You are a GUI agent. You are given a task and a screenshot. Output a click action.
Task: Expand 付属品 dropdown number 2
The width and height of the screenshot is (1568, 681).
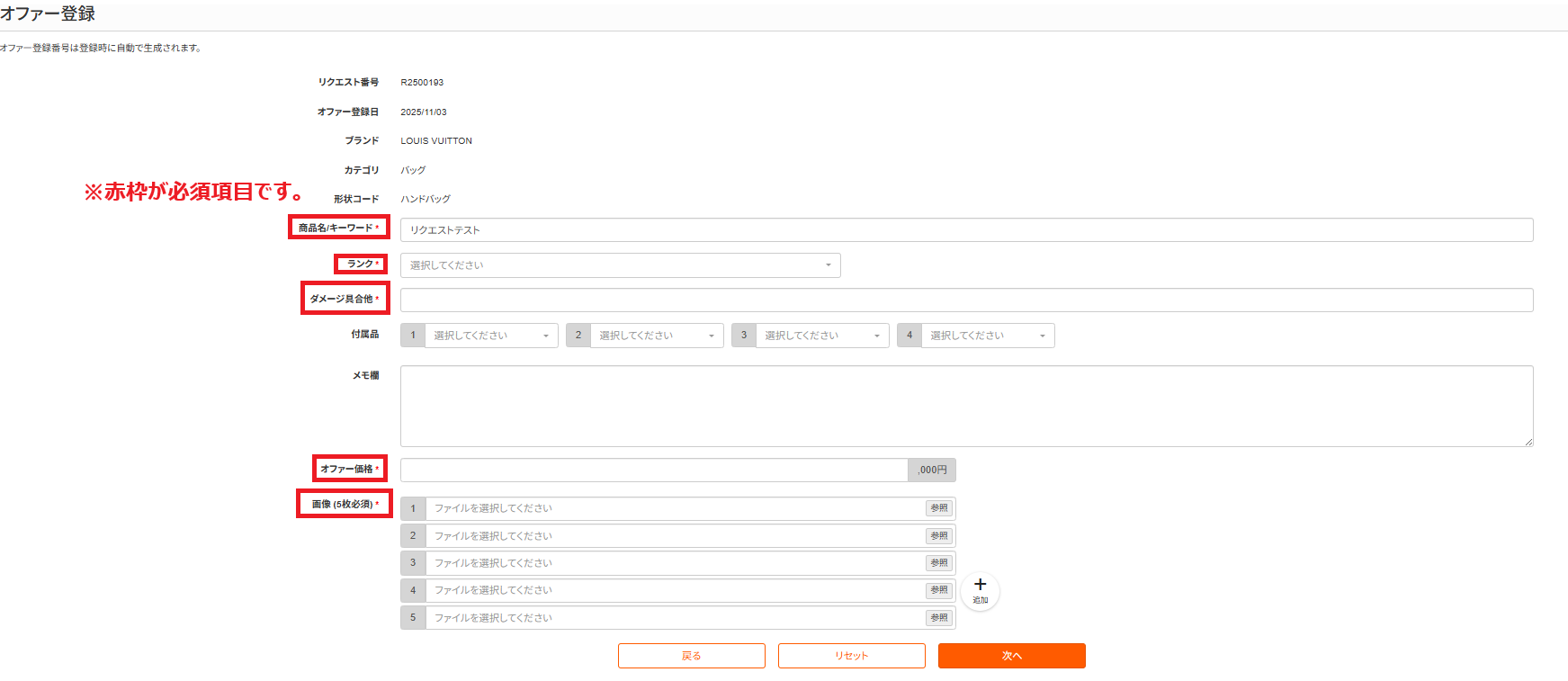tap(656, 336)
